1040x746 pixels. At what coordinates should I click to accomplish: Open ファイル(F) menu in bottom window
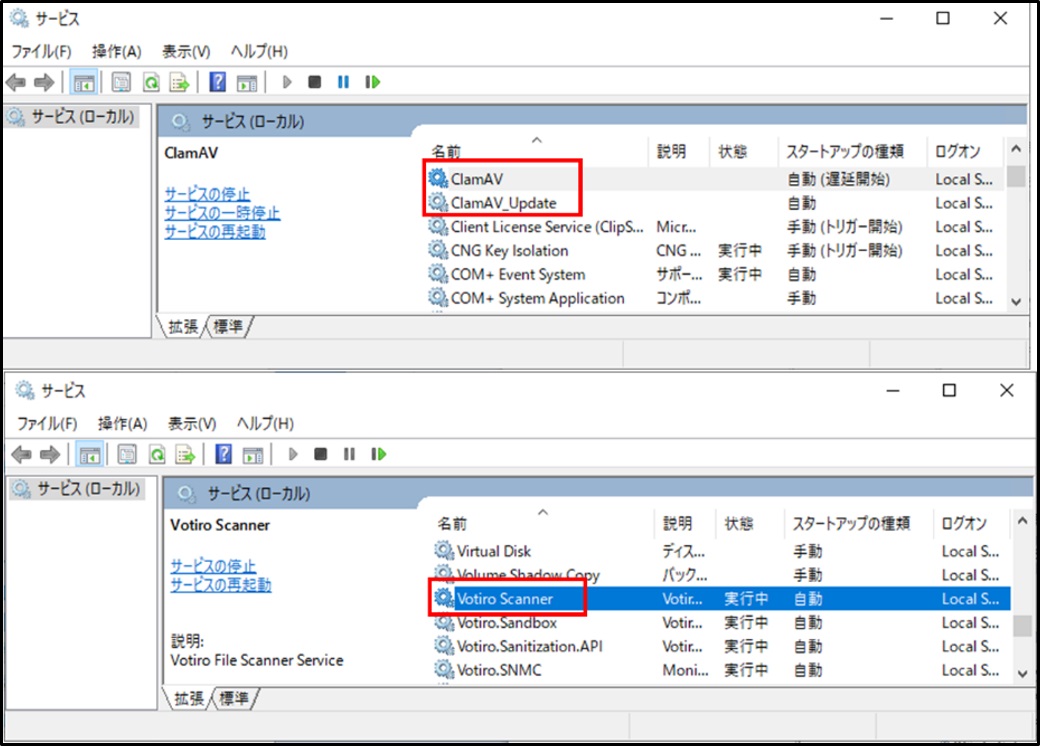point(47,424)
